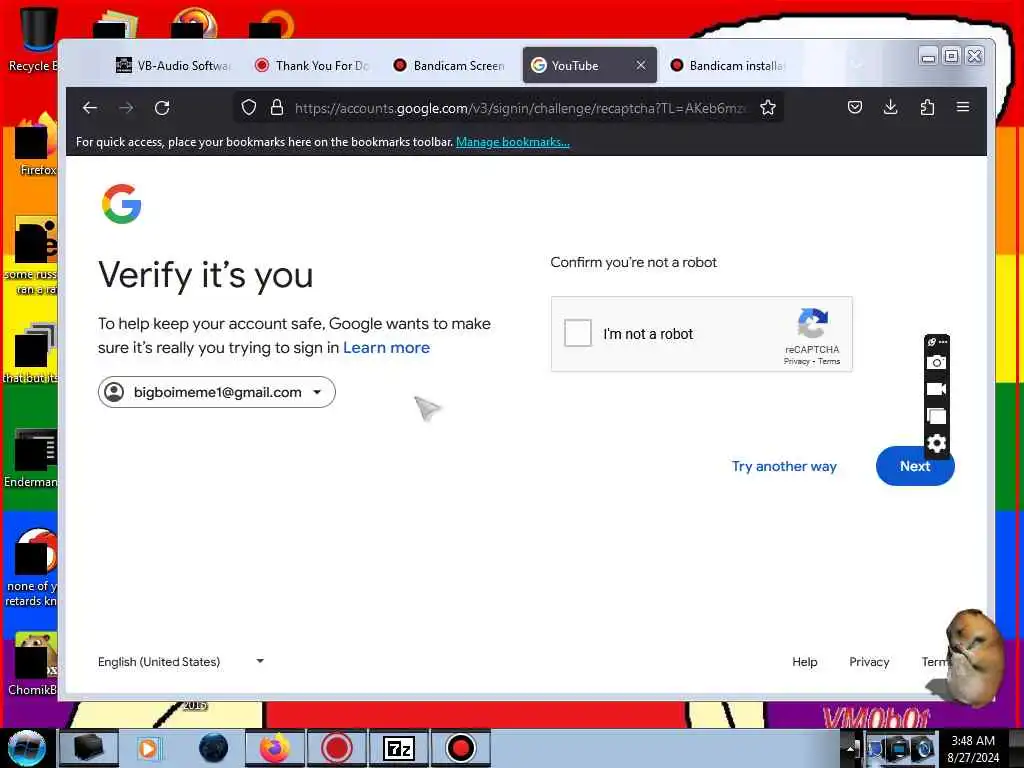Open the Firefox desktop shortcut
1024x768 pixels.
pyautogui.click(x=37, y=145)
